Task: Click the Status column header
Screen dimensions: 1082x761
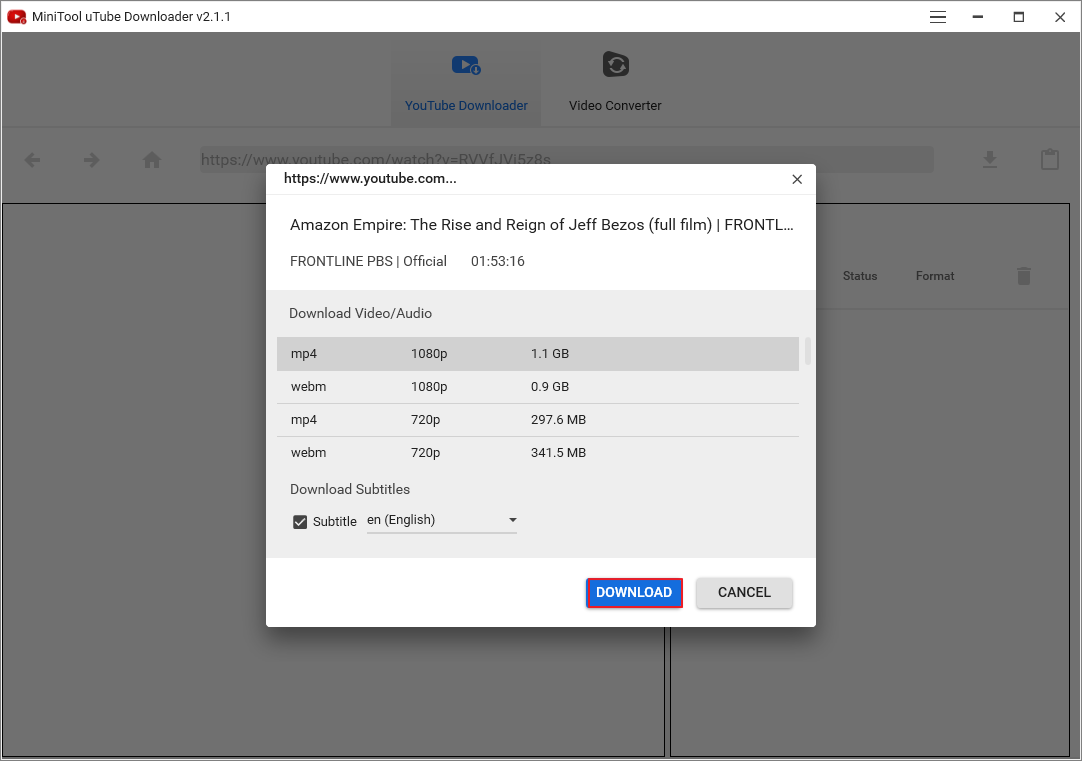Action: [860, 276]
